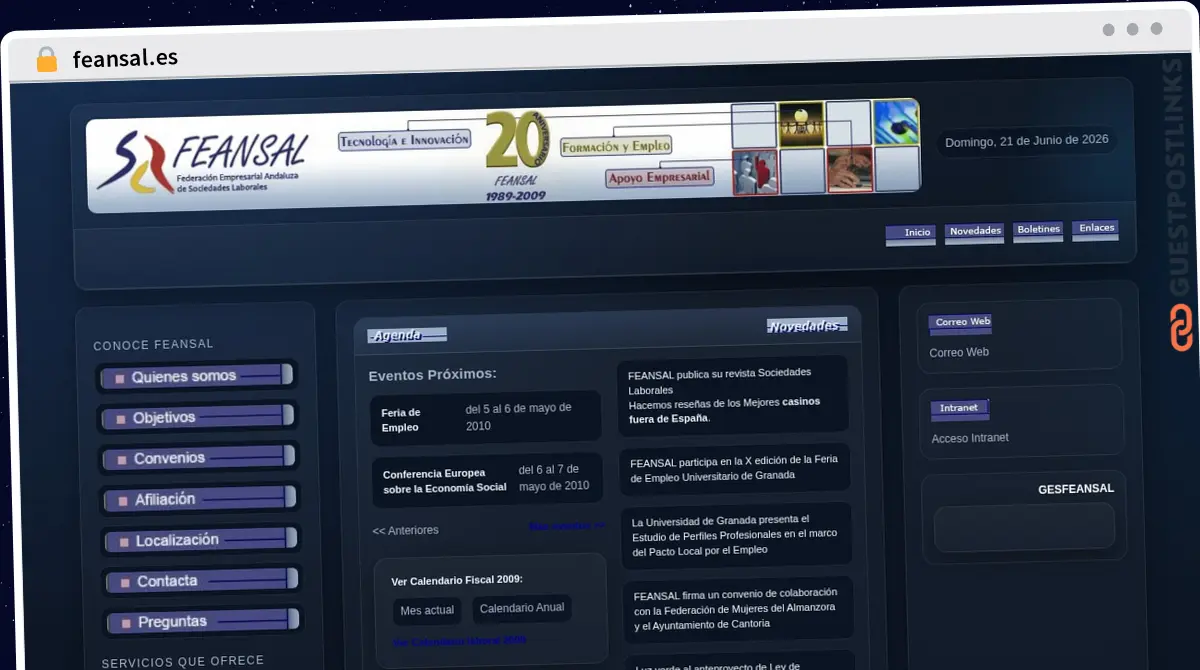Click the feansal.es address text
The width and height of the screenshot is (1200, 670).
coord(125,58)
